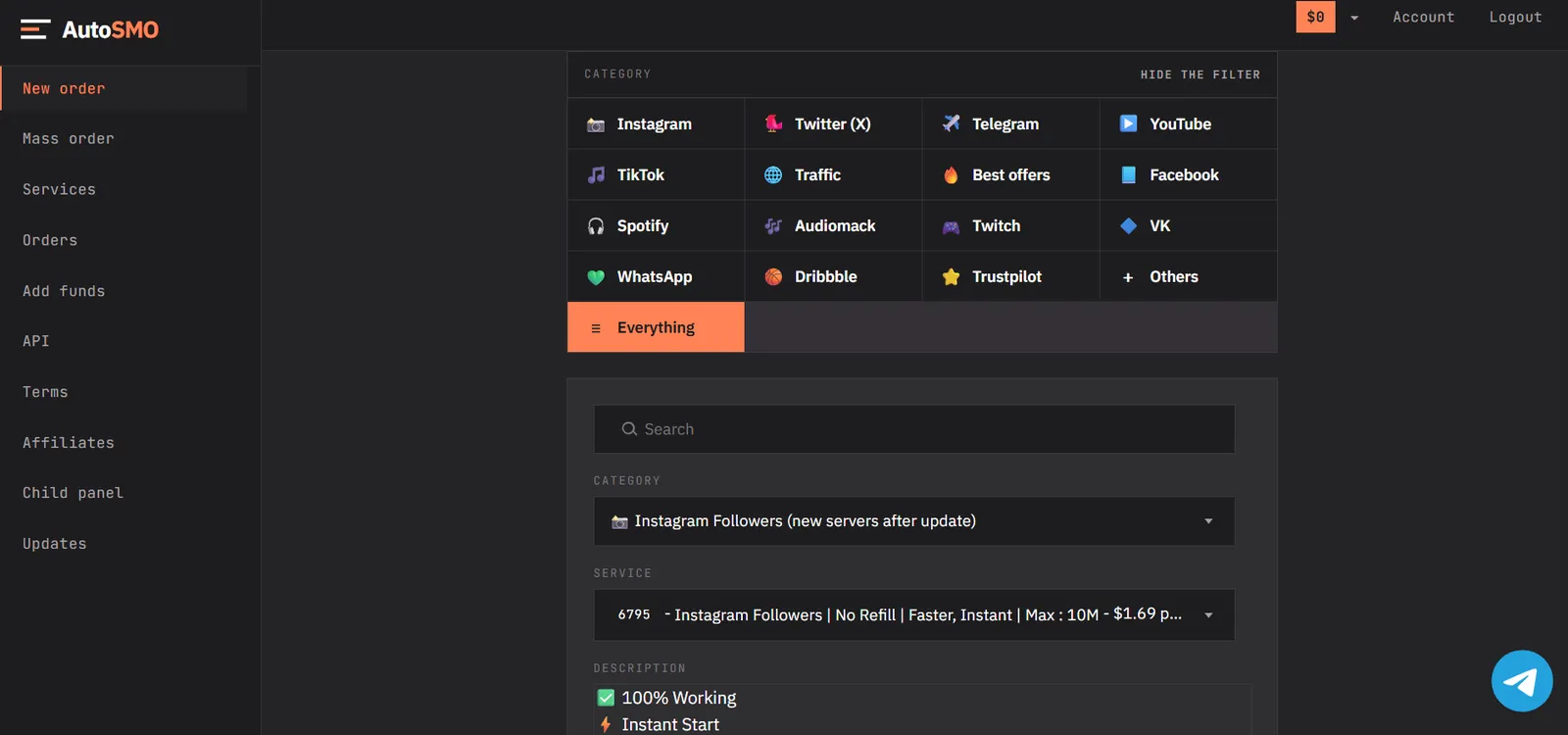Select the WhatsApp green heart icon
1568x735 pixels.
point(596,277)
